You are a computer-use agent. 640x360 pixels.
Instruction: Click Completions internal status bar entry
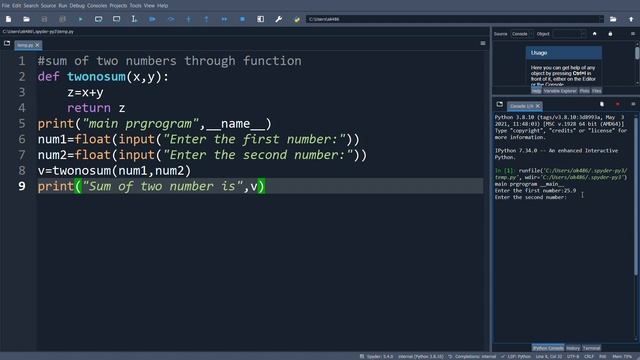[x=472, y=356]
